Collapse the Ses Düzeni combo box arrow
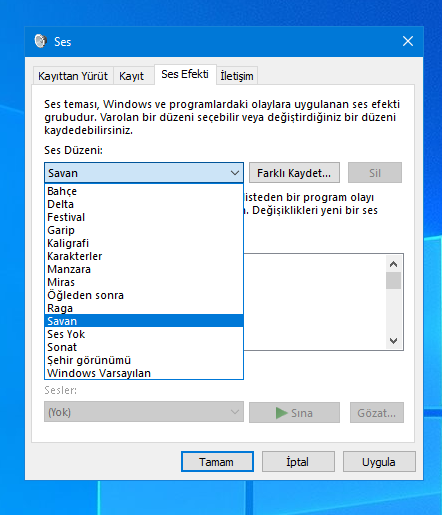This screenshot has width=442, height=515. click(x=235, y=173)
